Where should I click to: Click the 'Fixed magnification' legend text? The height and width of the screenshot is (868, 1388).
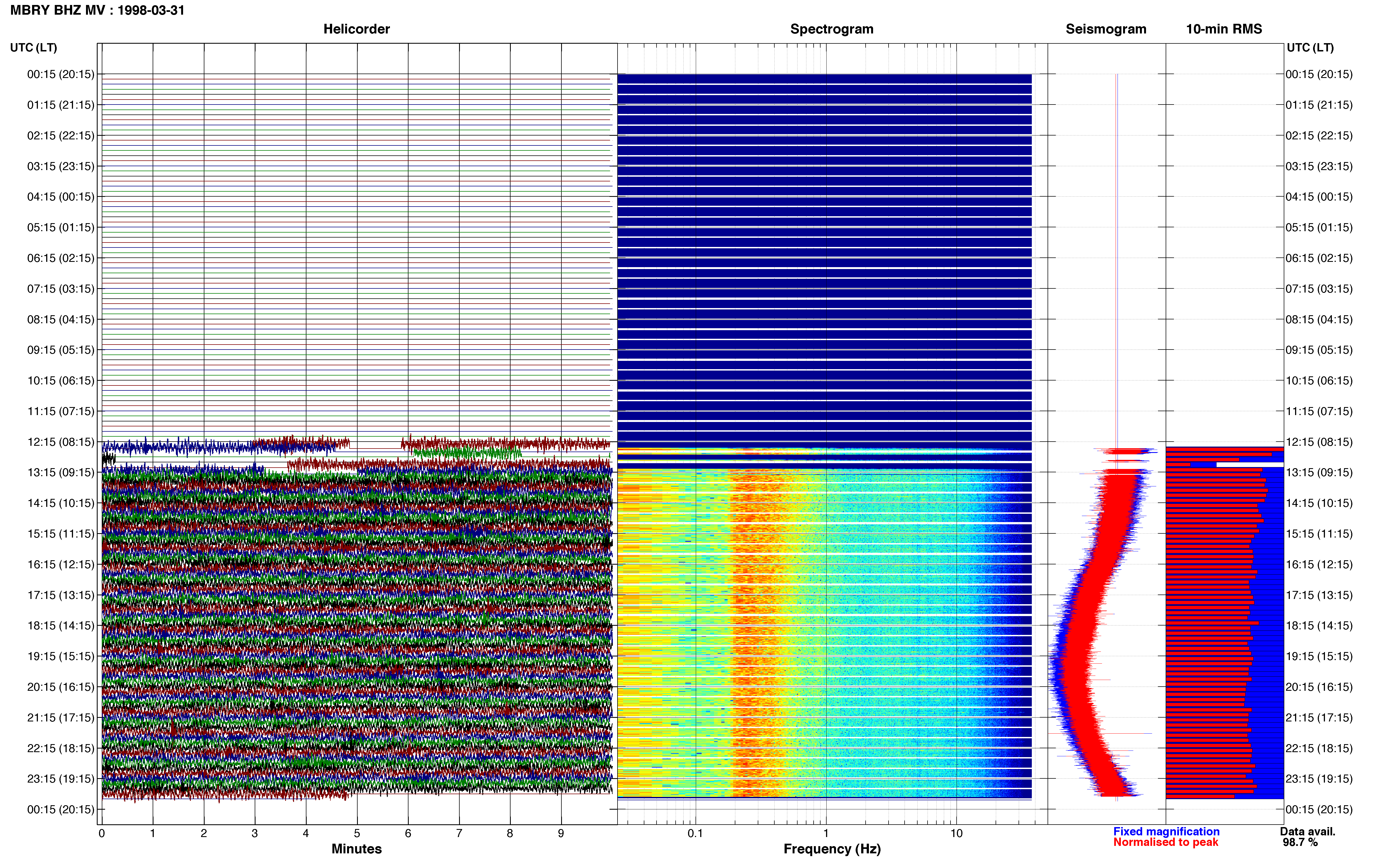coord(1166,832)
